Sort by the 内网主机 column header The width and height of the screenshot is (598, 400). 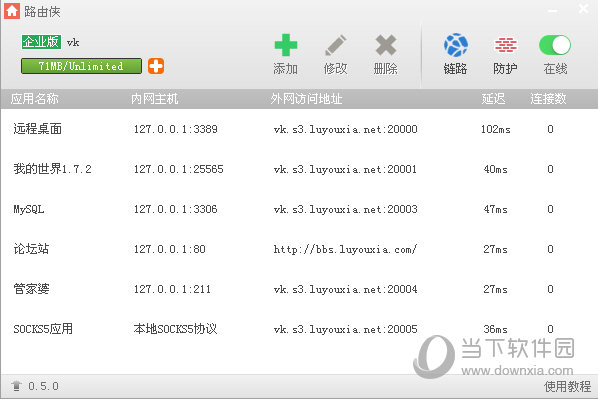point(154,99)
